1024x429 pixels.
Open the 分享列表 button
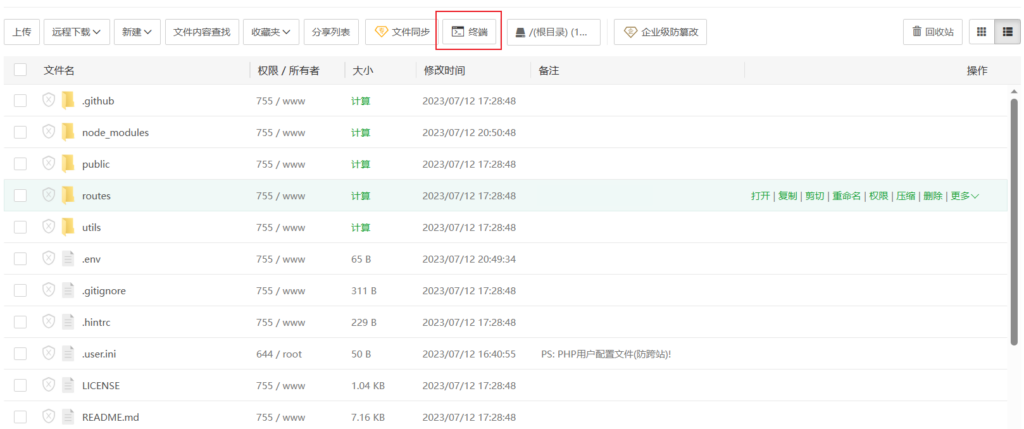click(331, 31)
